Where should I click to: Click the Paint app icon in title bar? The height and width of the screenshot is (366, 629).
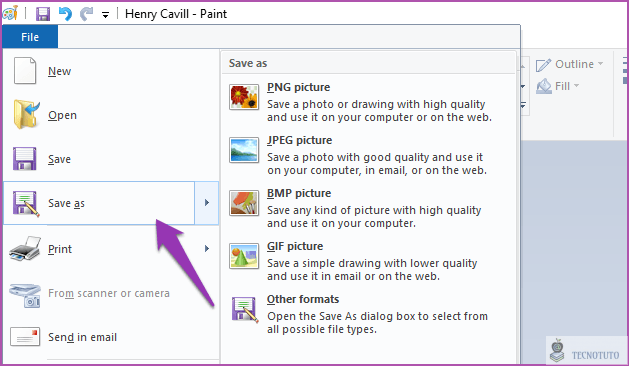10,13
